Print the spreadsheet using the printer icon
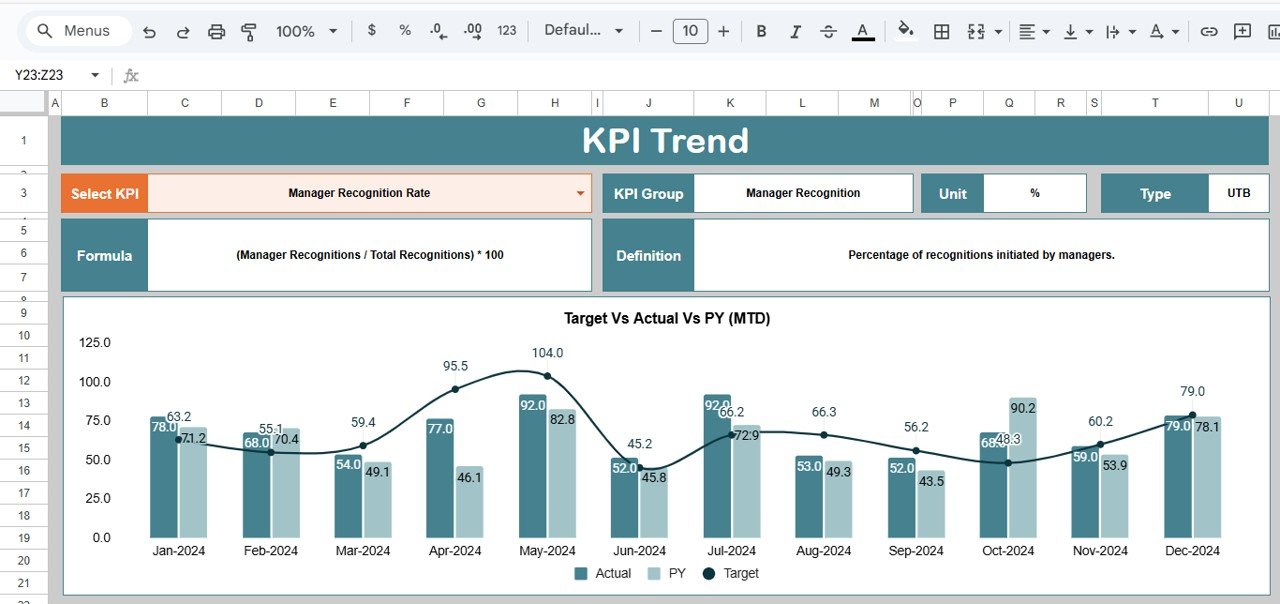Screen dimensions: 1280x604 pos(216,32)
